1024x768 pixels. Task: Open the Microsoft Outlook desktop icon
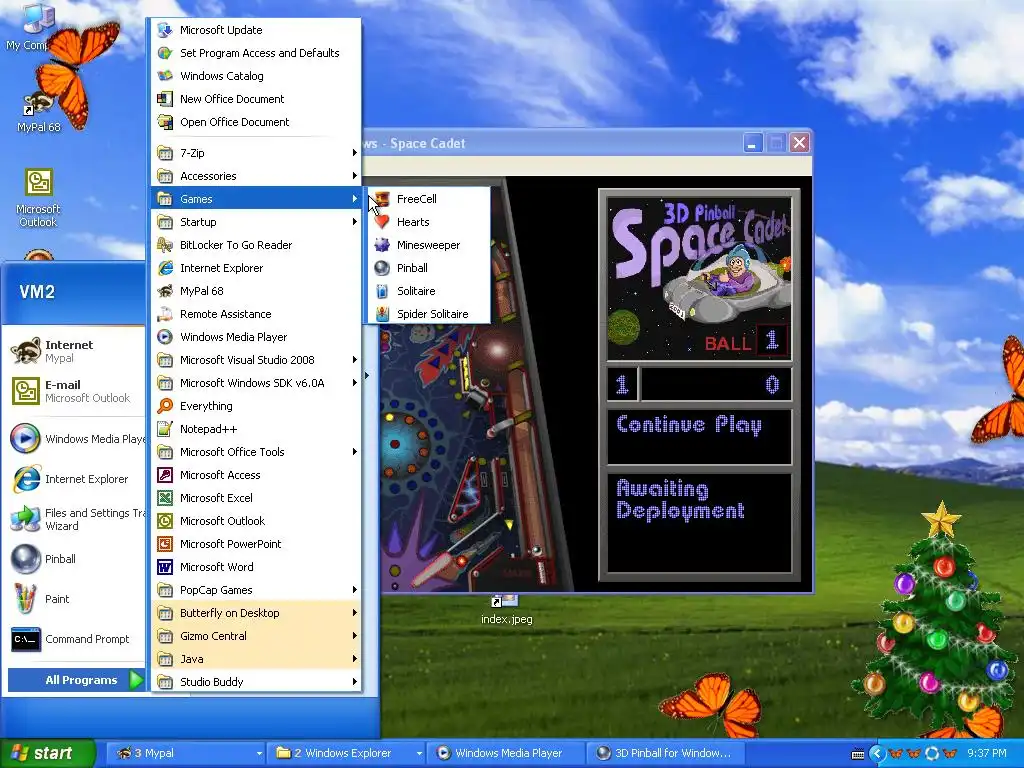coord(39,183)
